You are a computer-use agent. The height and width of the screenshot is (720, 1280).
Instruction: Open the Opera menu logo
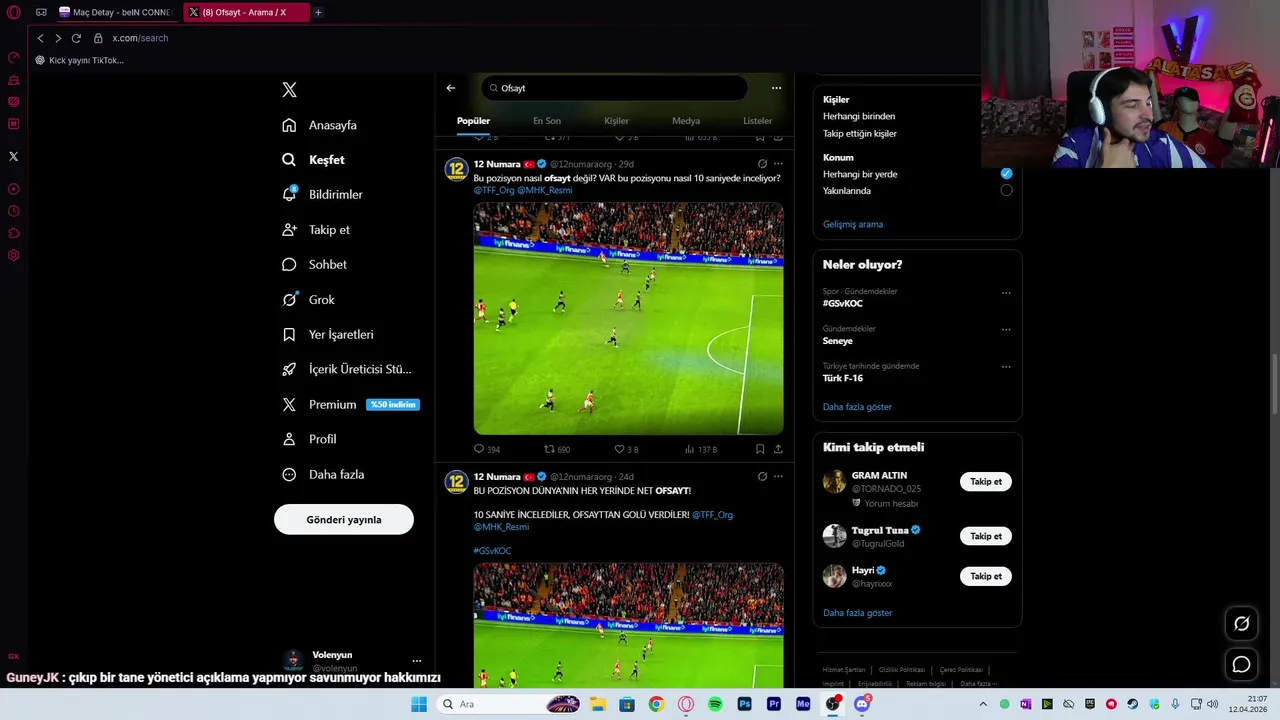[x=14, y=12]
